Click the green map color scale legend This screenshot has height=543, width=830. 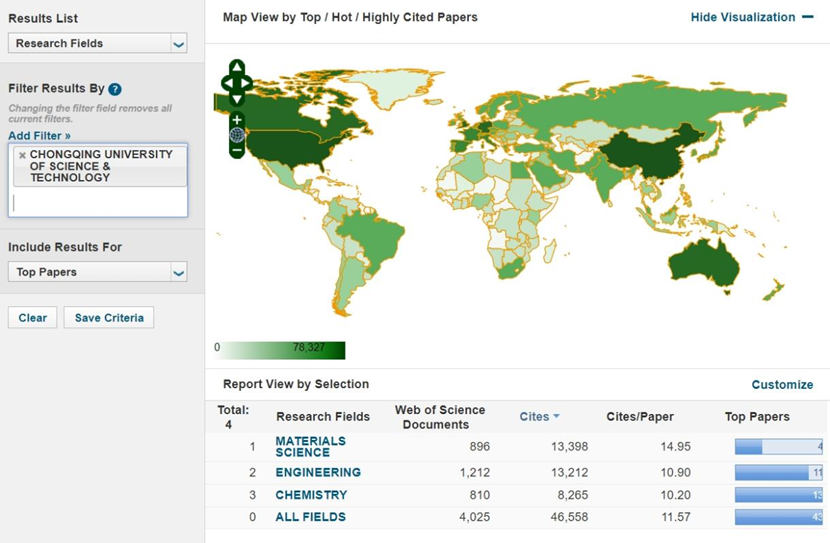click(282, 349)
